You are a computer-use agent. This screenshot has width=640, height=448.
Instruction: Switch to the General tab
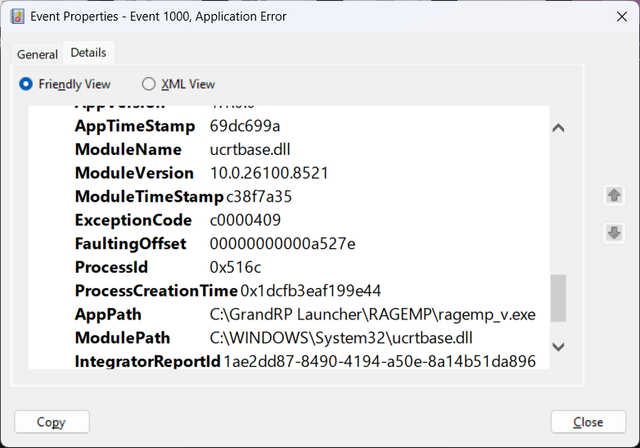[37, 54]
